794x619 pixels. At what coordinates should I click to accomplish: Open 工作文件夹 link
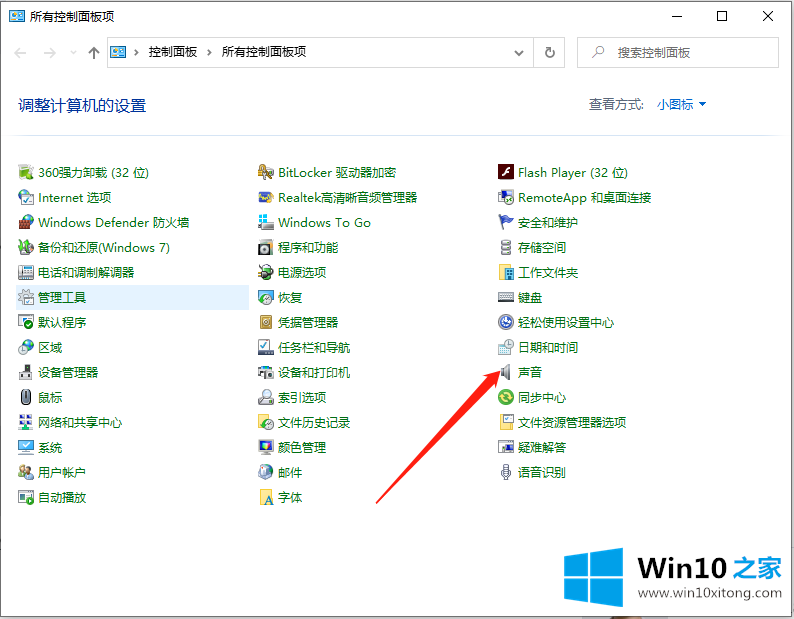[x=548, y=273]
